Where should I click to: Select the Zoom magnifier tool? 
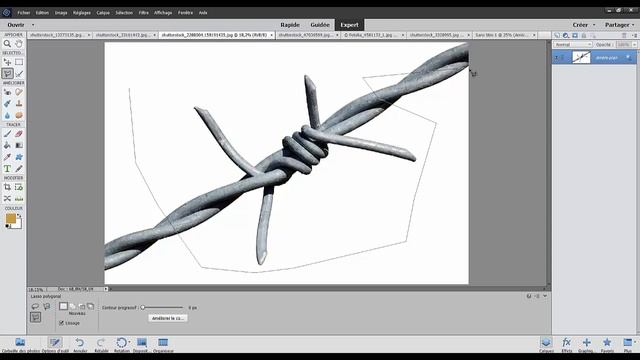(7, 44)
